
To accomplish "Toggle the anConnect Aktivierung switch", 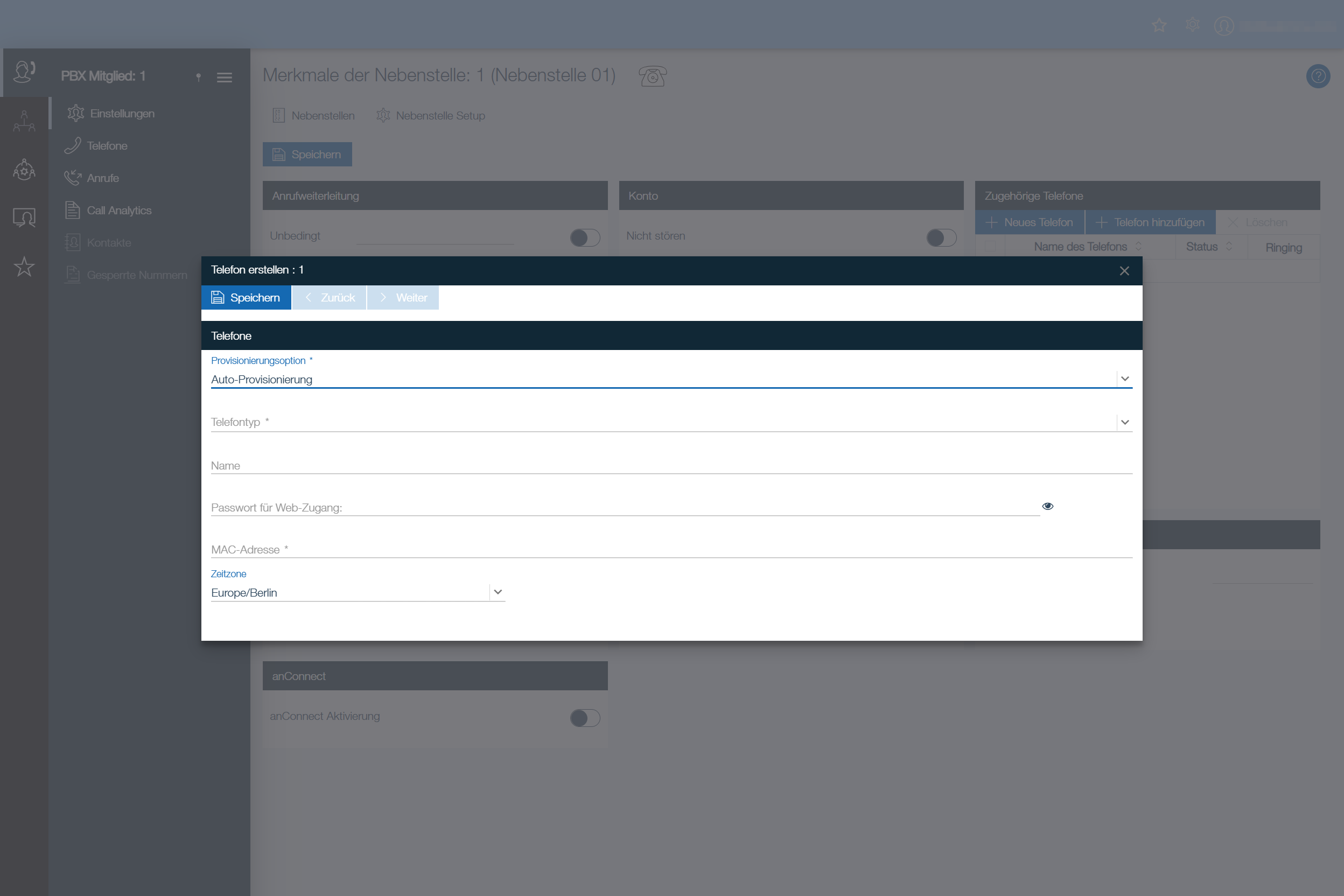I will click(x=585, y=718).
